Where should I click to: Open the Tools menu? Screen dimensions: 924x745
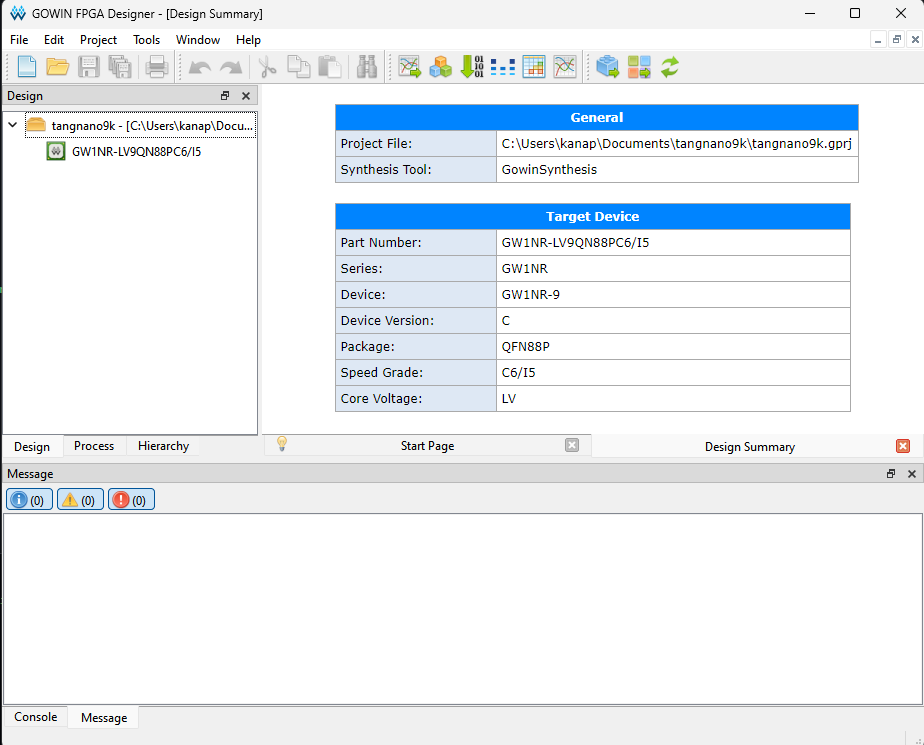(x=146, y=40)
